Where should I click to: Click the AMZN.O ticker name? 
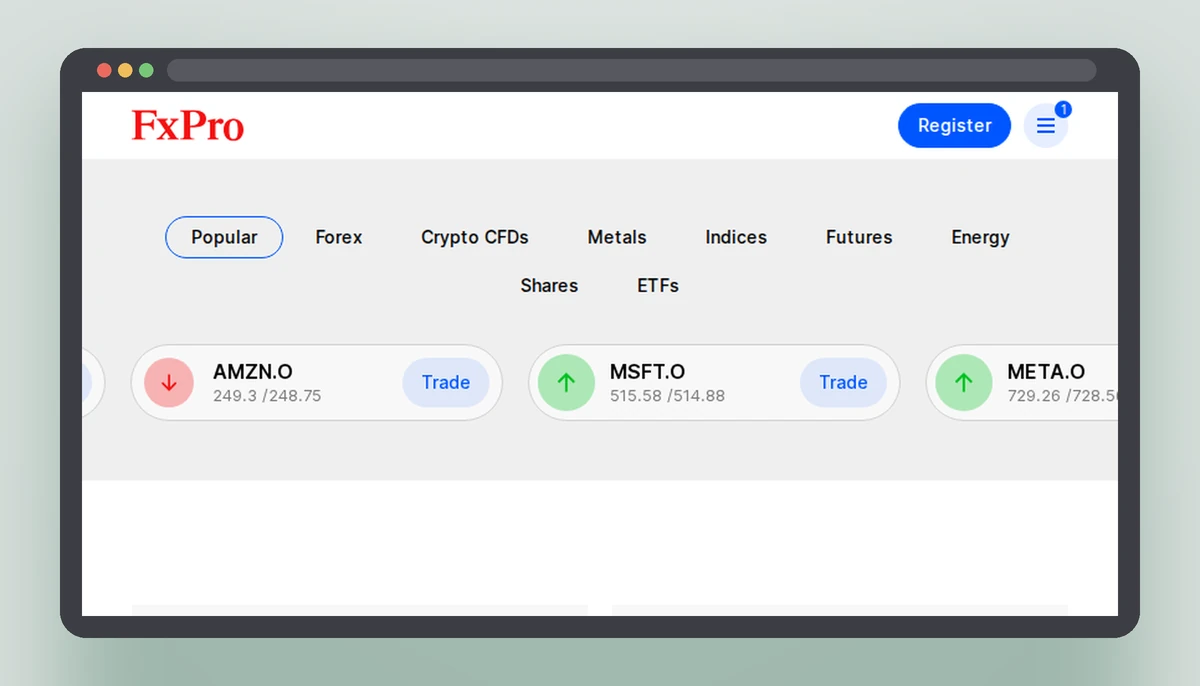(x=253, y=372)
